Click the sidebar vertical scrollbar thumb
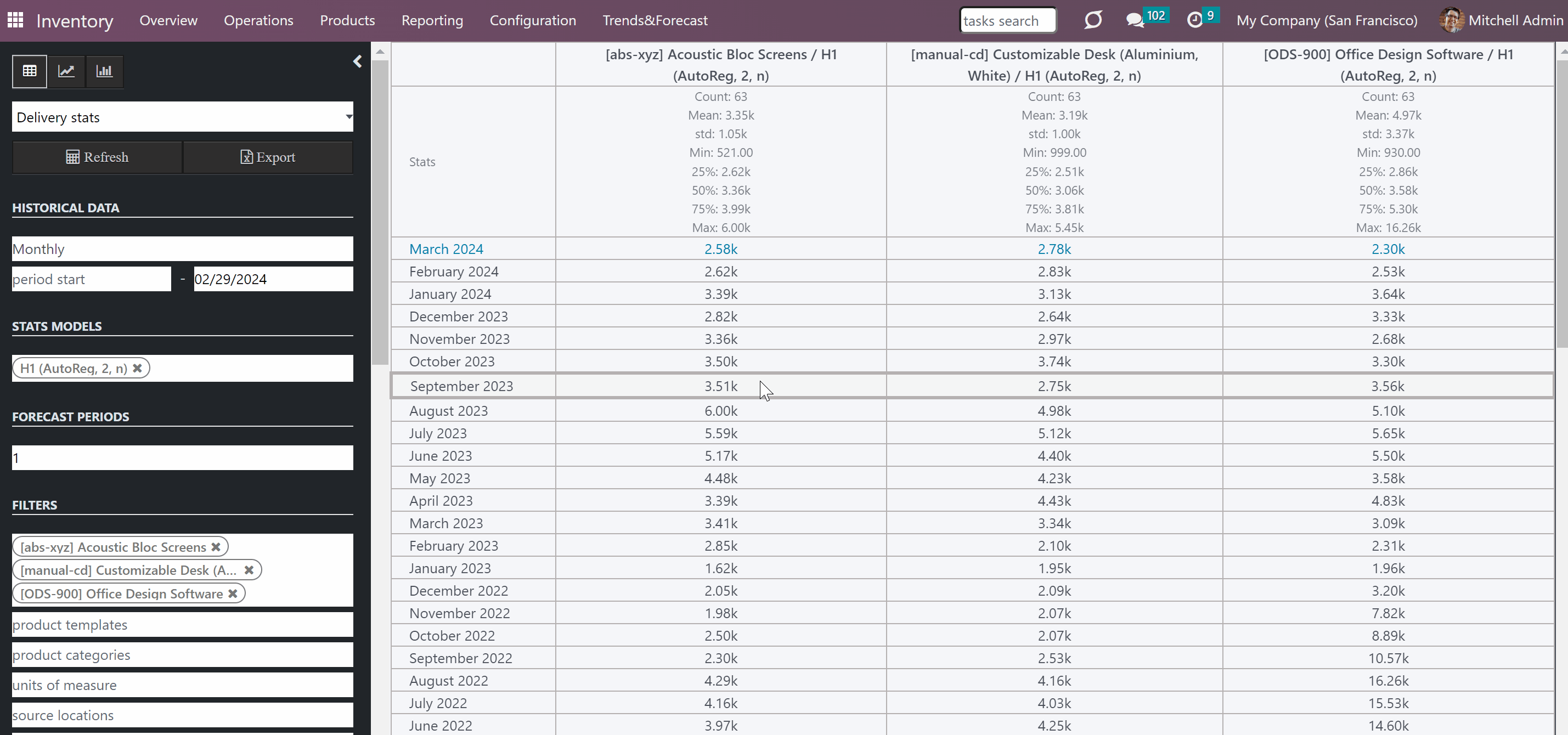The image size is (1568, 735). 380,212
